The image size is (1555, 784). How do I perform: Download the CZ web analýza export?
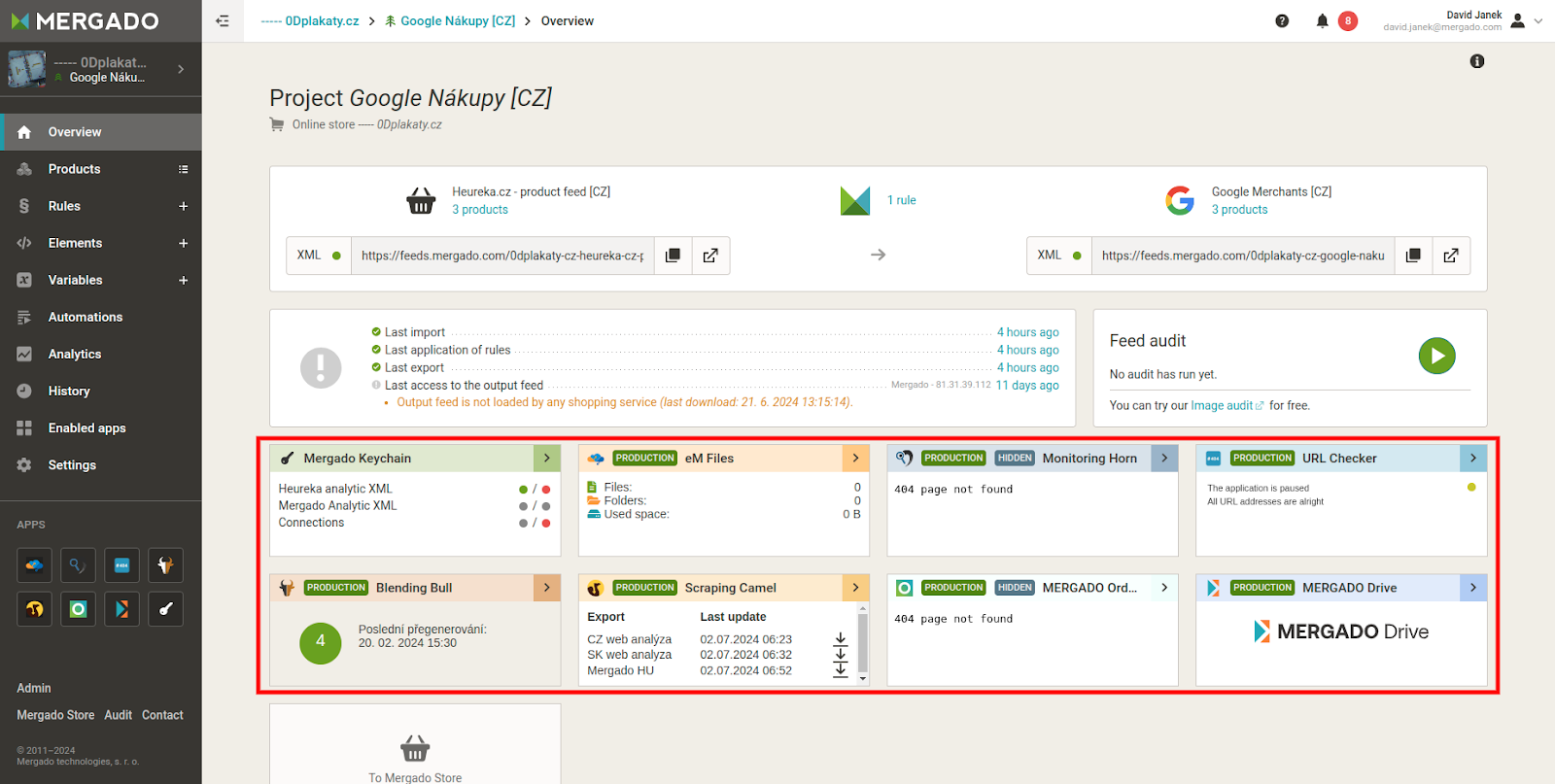click(x=841, y=639)
